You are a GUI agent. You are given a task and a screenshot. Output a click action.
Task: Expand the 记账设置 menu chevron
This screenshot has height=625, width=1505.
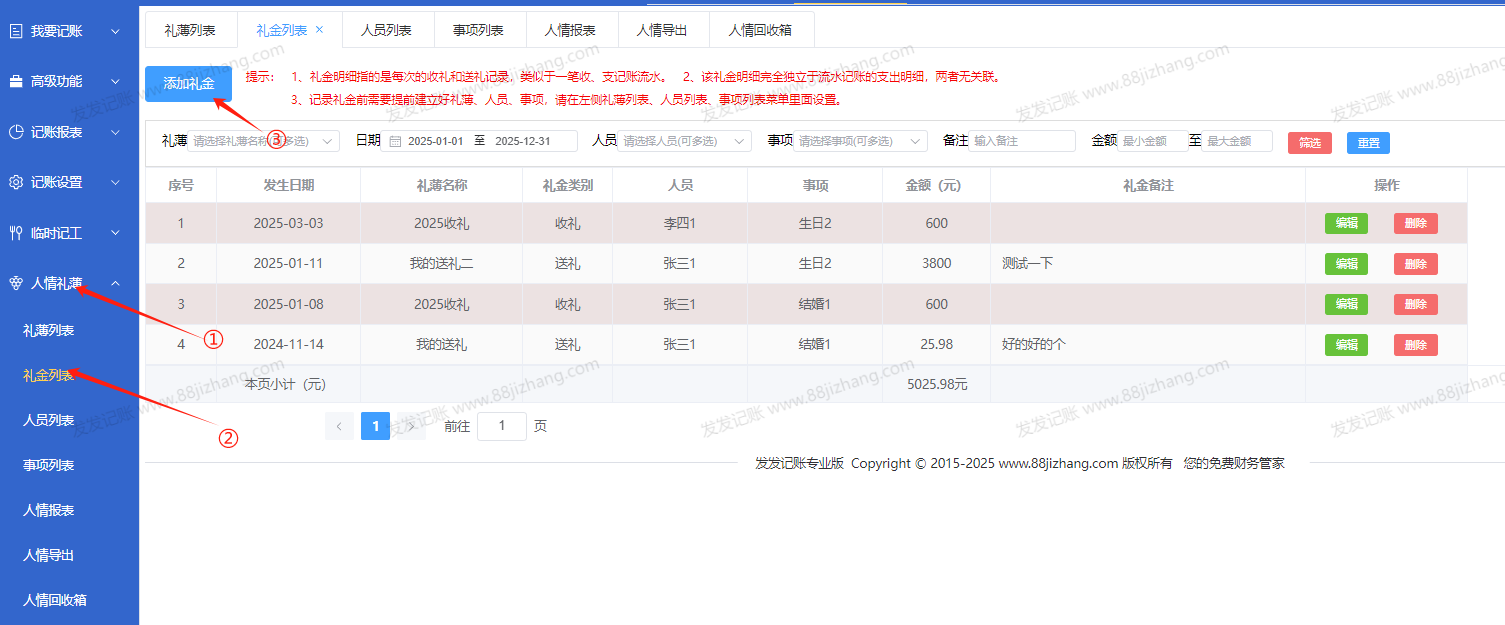pyautogui.click(x=115, y=182)
